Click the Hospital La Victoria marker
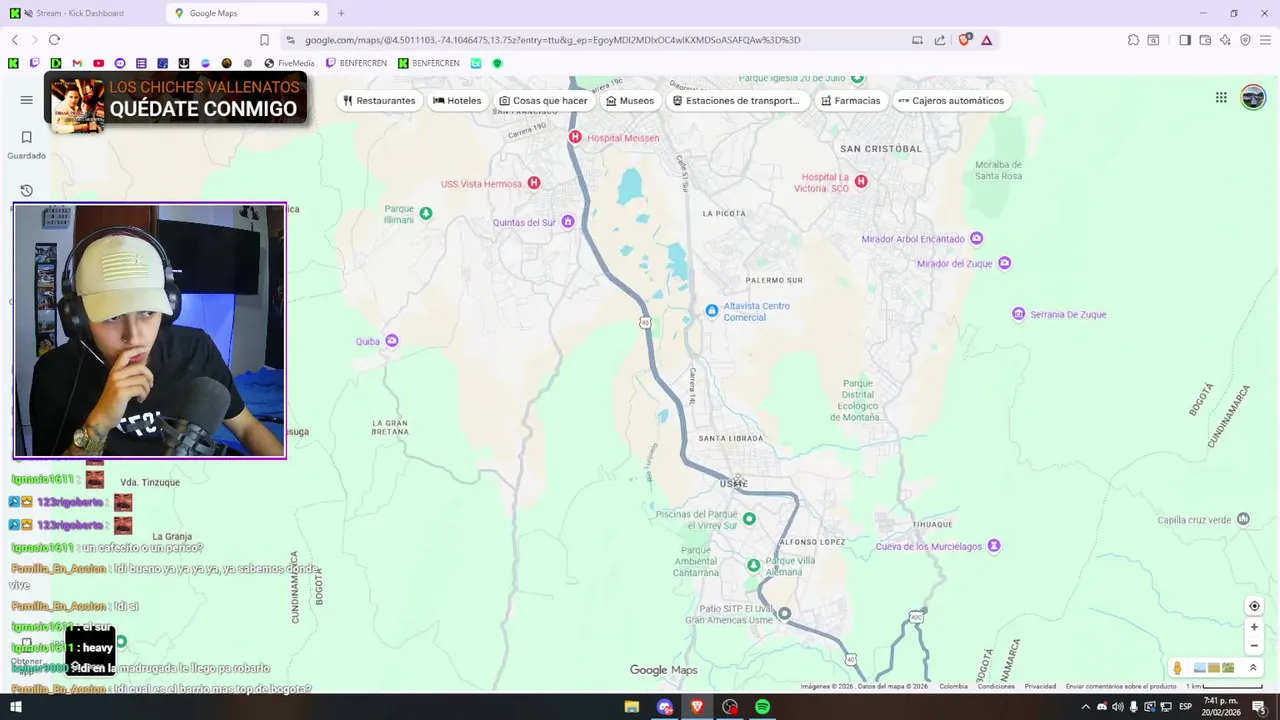 coord(861,181)
